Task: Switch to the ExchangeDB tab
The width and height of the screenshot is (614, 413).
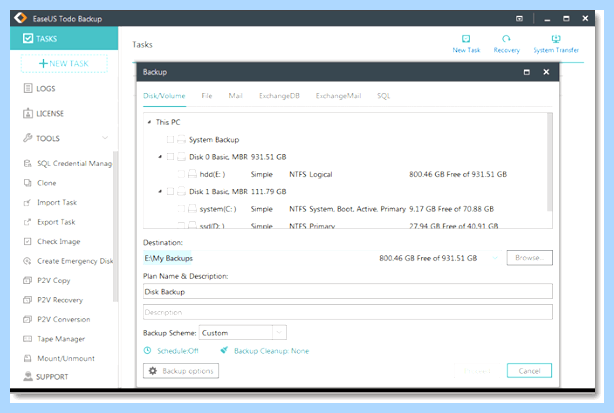Action: point(279,96)
